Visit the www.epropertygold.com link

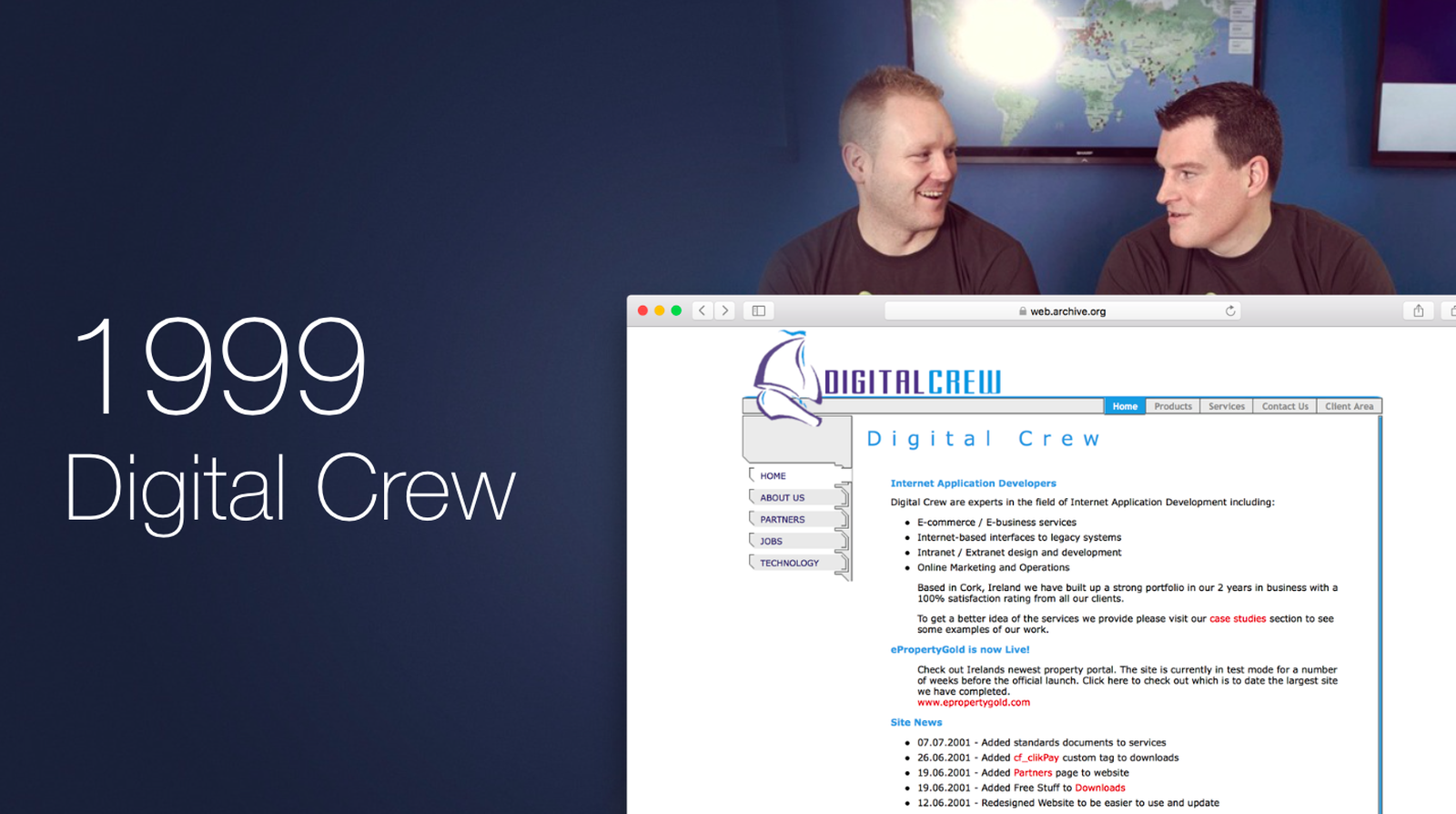974,703
